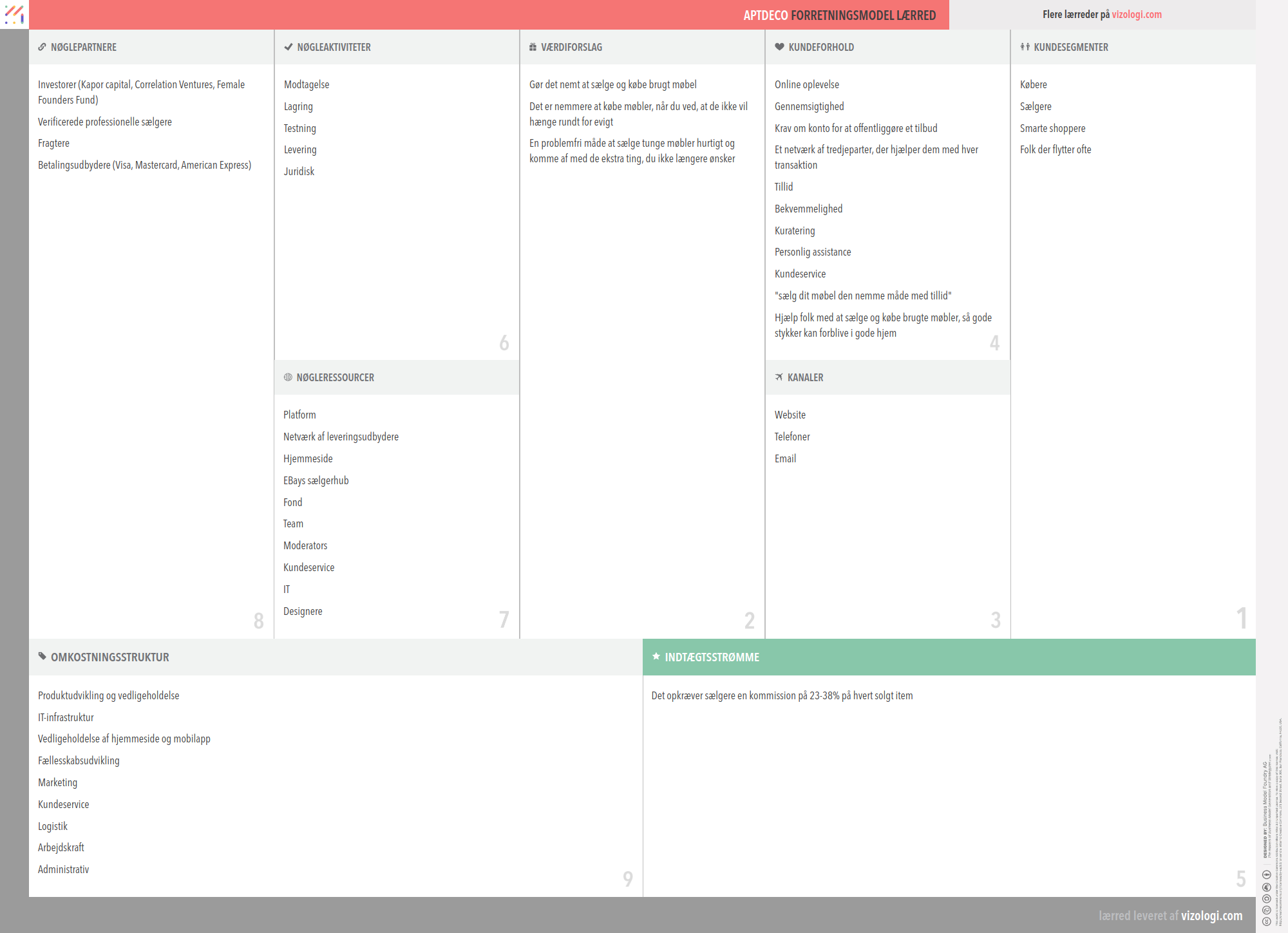Click the Website entry under Kanaler
Screen dimensions: 1288x933
coord(790,415)
